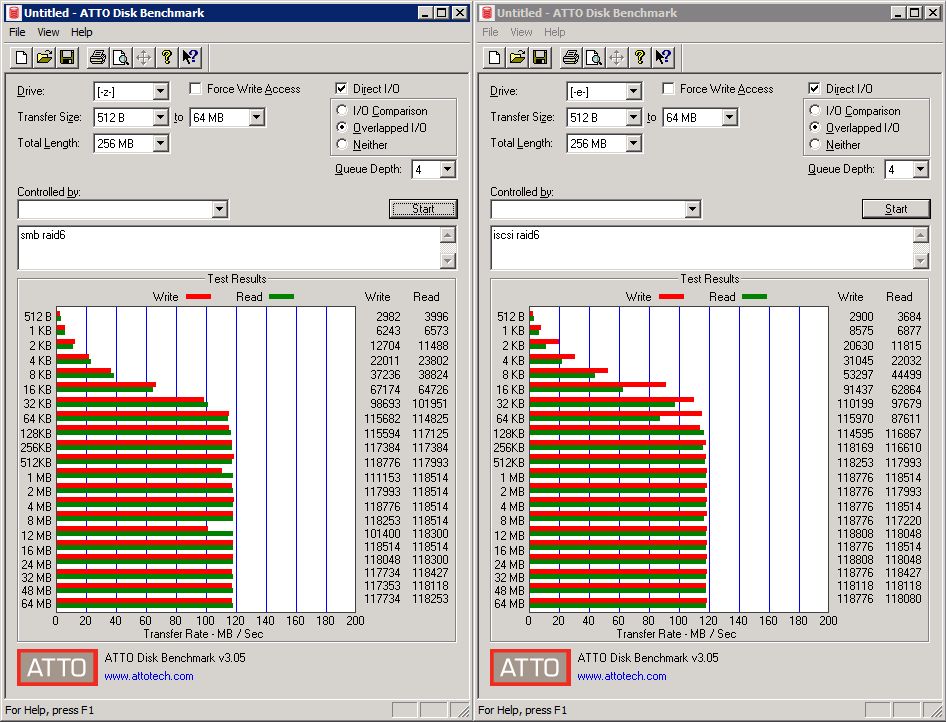The image size is (946, 722).
Task: Open www.attotech.com link in left window
Action: [149, 676]
